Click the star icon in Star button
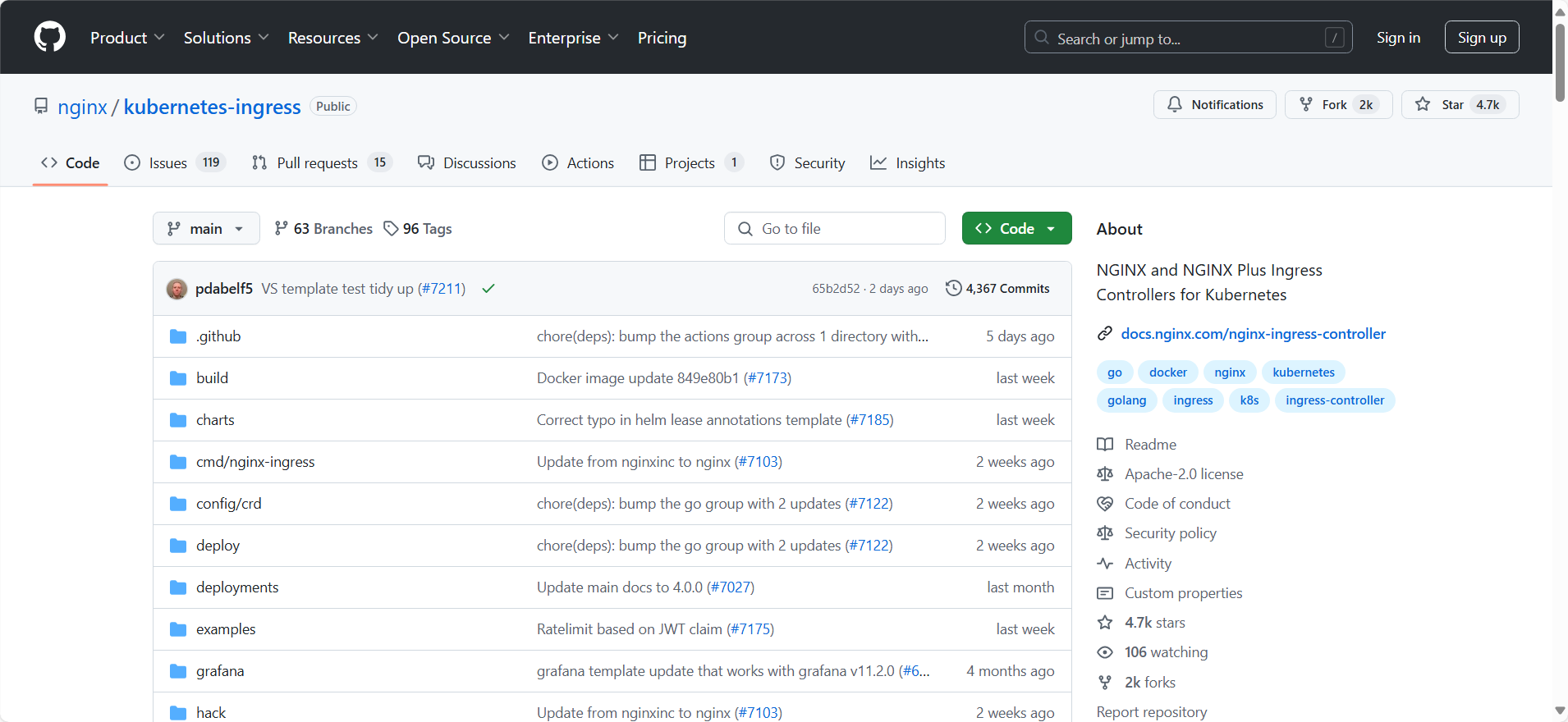 point(1423,104)
